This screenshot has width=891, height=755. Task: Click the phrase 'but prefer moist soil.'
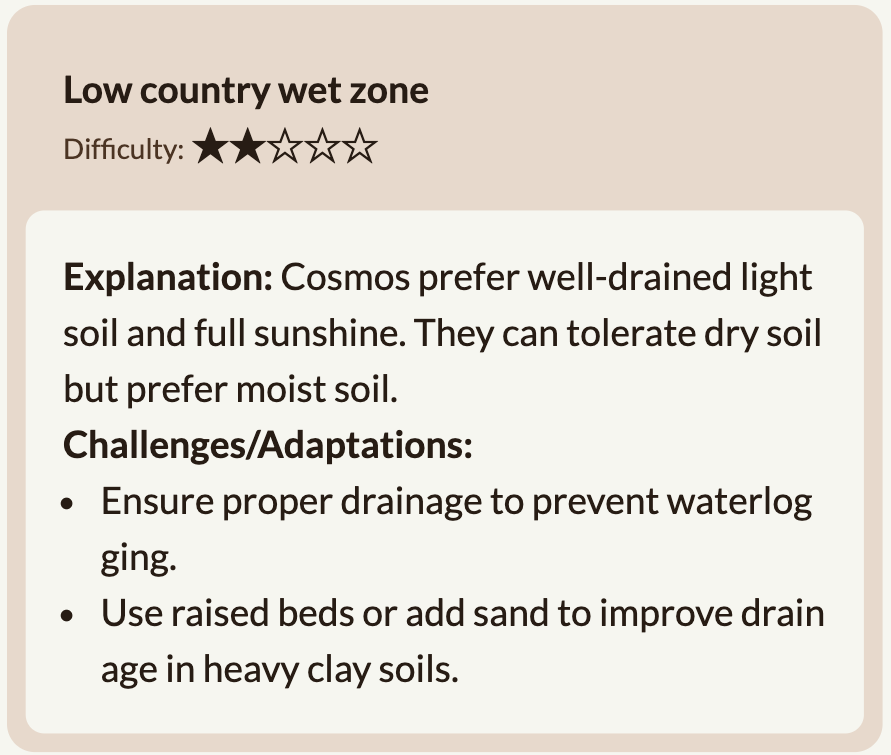[230, 390]
